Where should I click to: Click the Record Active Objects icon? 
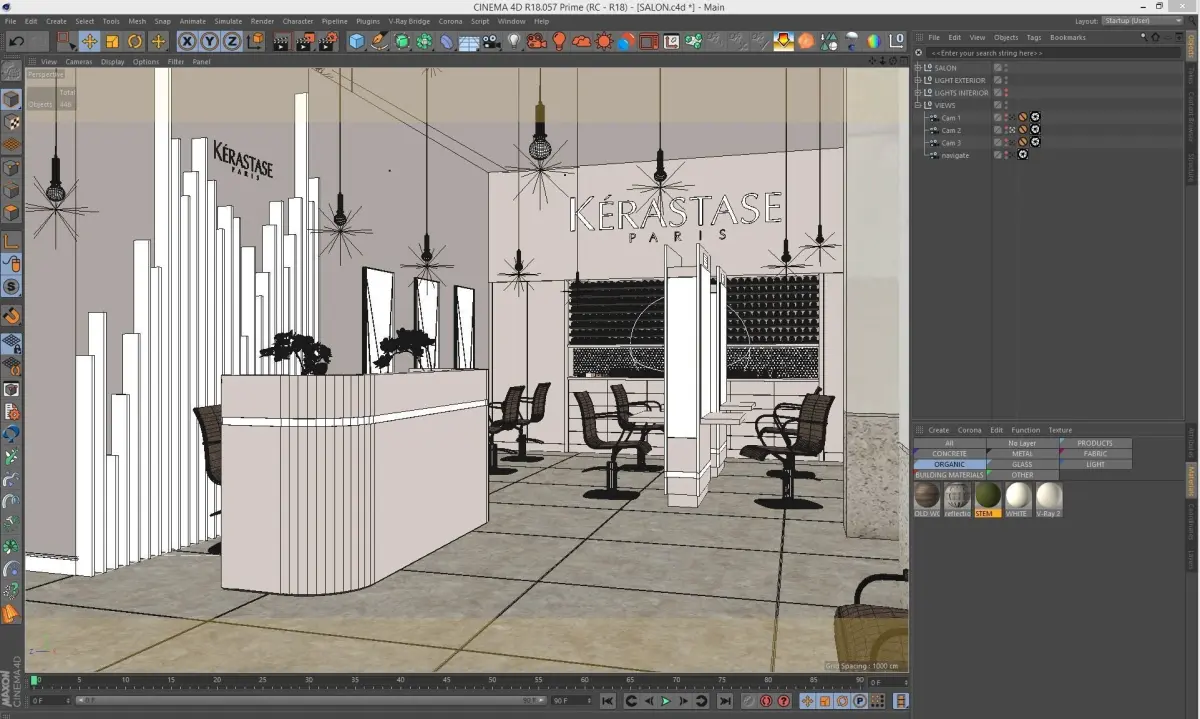click(748, 701)
